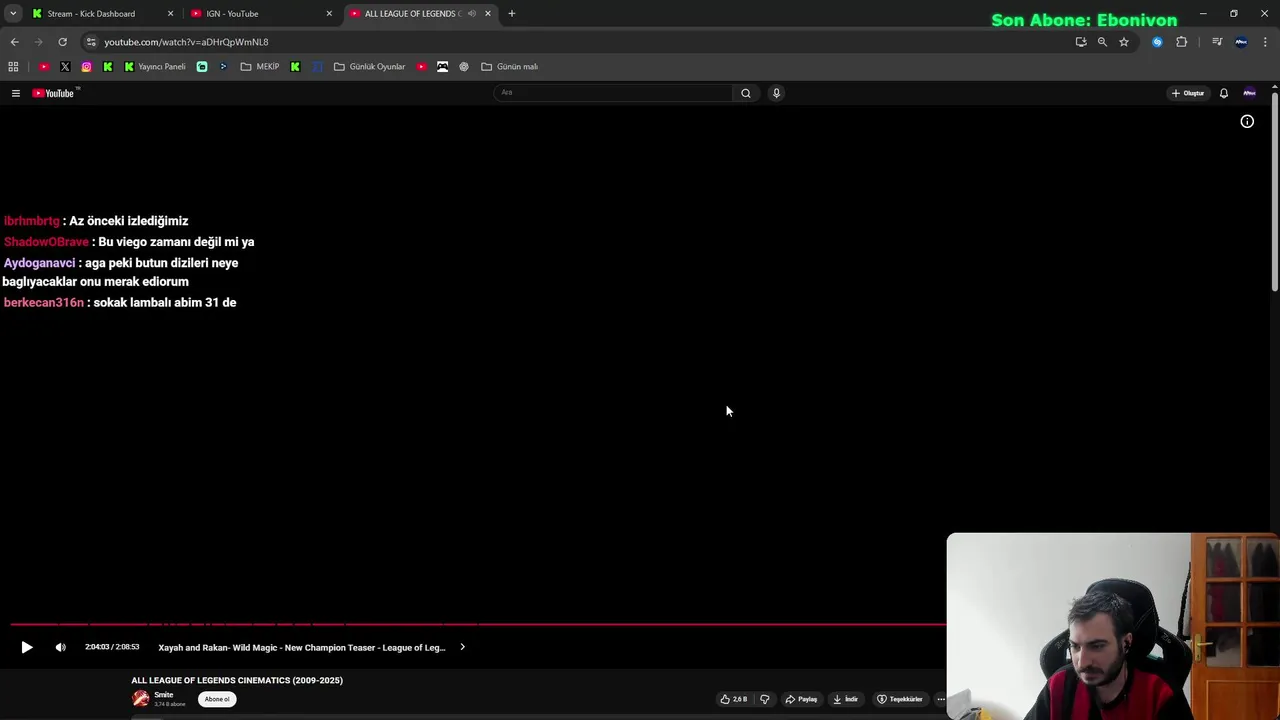Image resolution: width=1280 pixels, height=720 pixels.
Task: Expand the Günün malı bookmarks folder
Action: pyautogui.click(x=510, y=67)
